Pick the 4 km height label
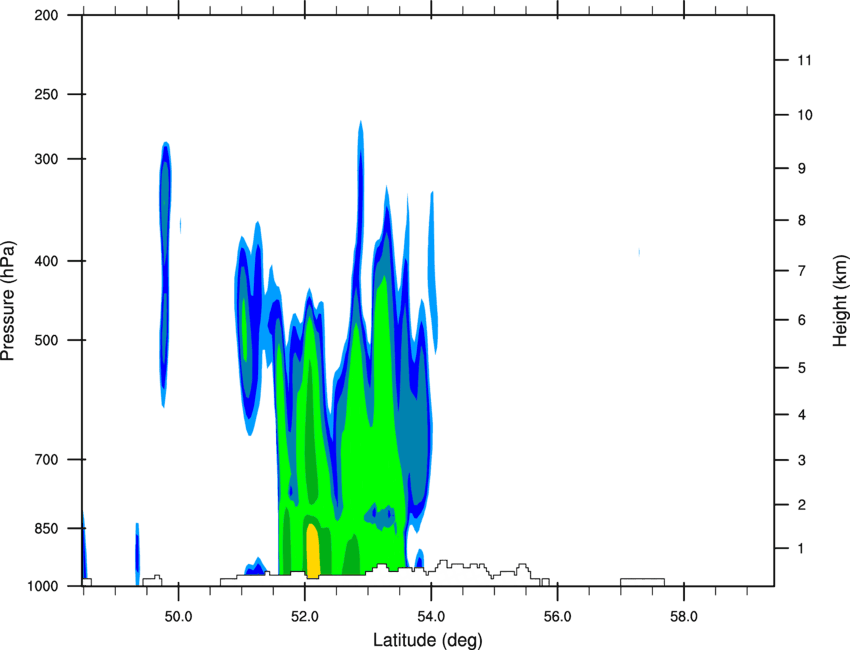Screen dimensions: 850x650 pyautogui.click(x=802, y=415)
